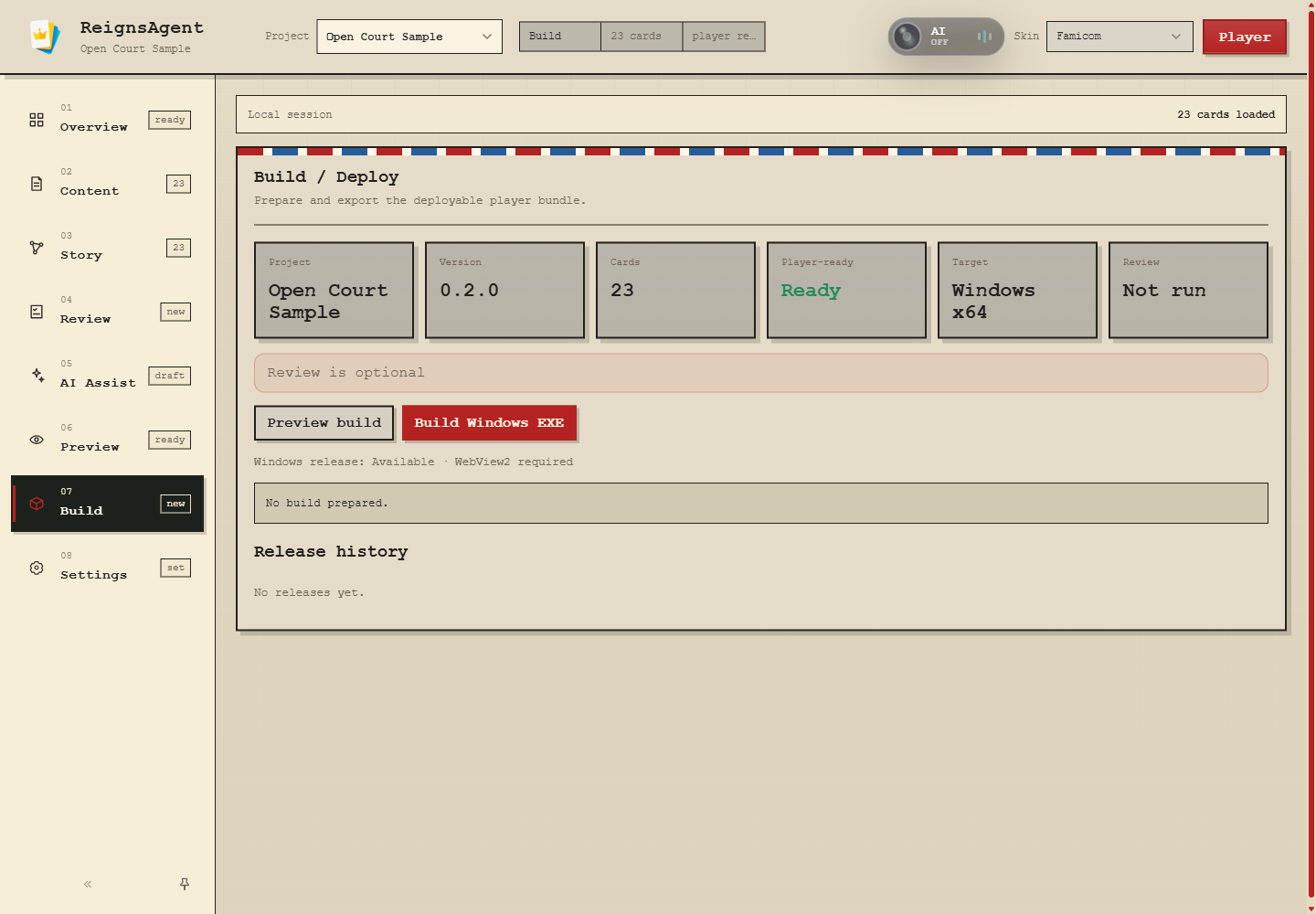Click the set badge beside Settings
The image size is (1316, 914).
(x=175, y=568)
